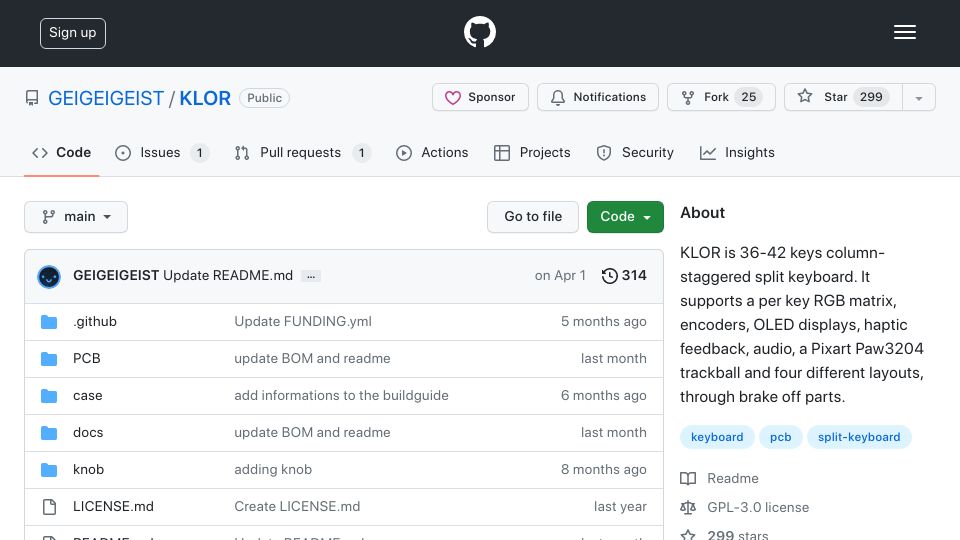Open the adding knob commit

[273, 470]
